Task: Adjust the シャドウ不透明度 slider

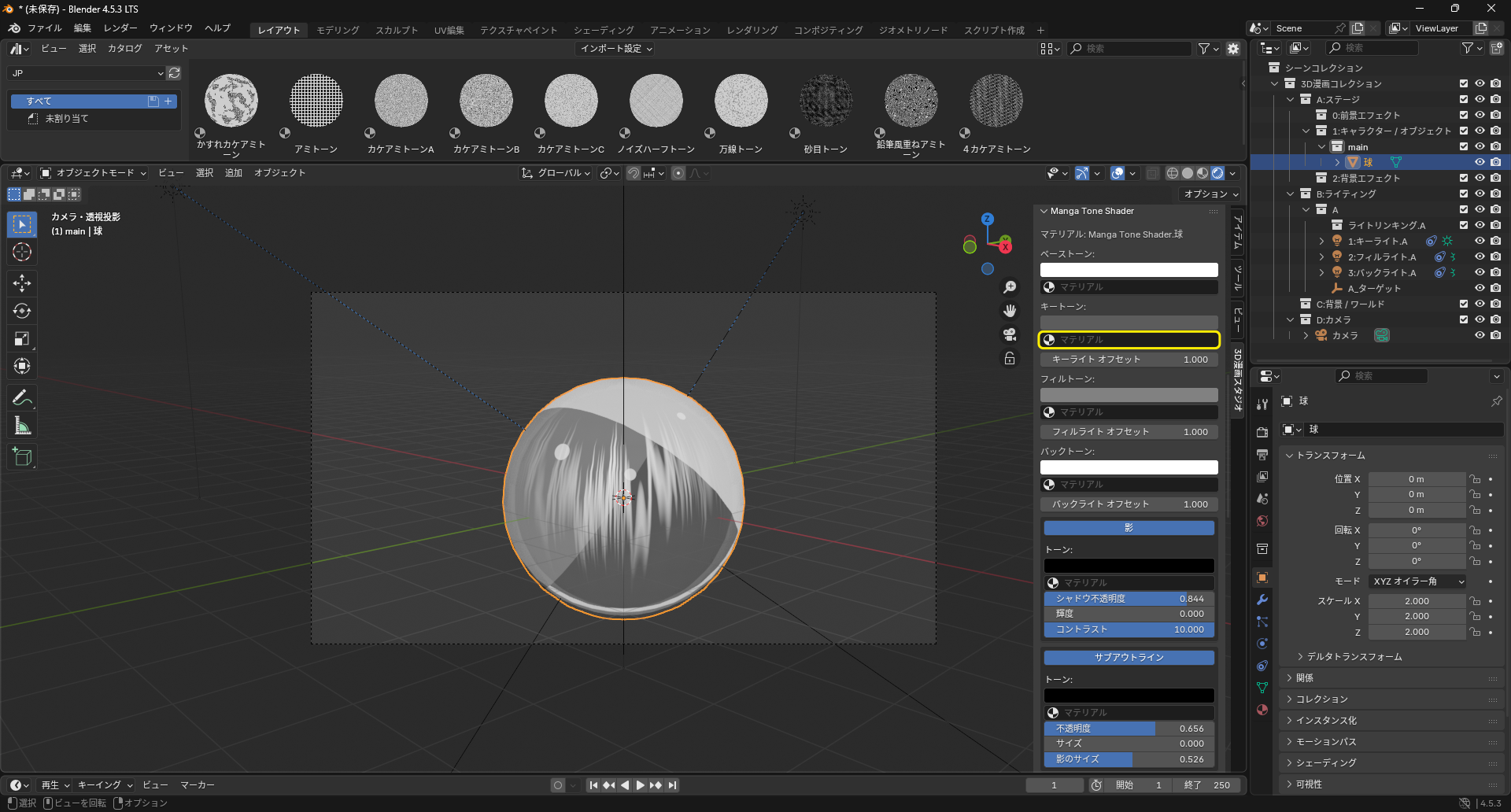Action: tap(1129, 599)
